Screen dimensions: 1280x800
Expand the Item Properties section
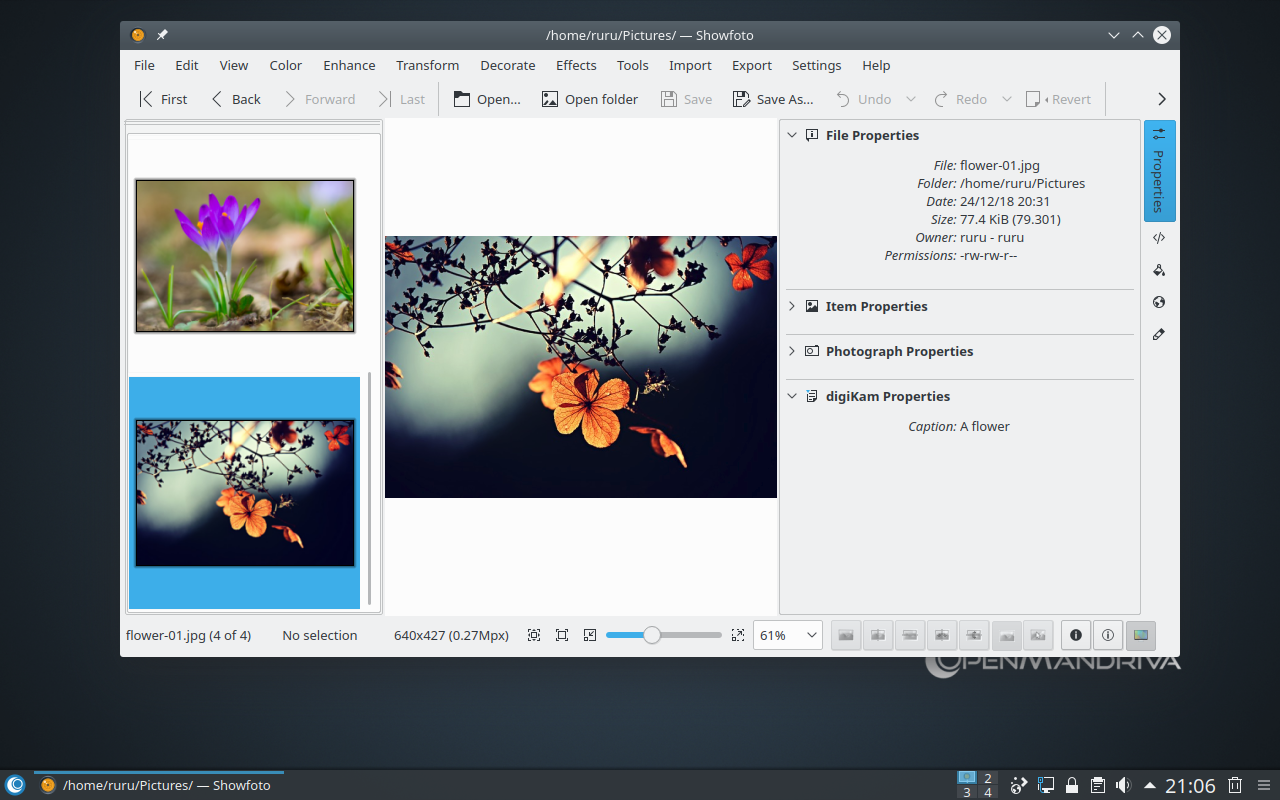coord(876,307)
